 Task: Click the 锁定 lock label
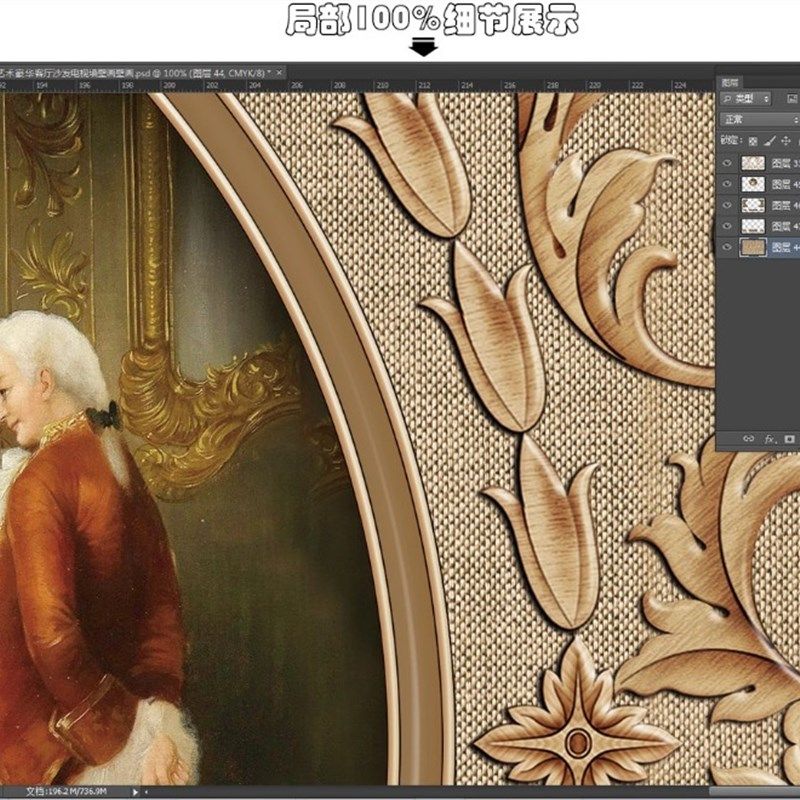click(731, 140)
